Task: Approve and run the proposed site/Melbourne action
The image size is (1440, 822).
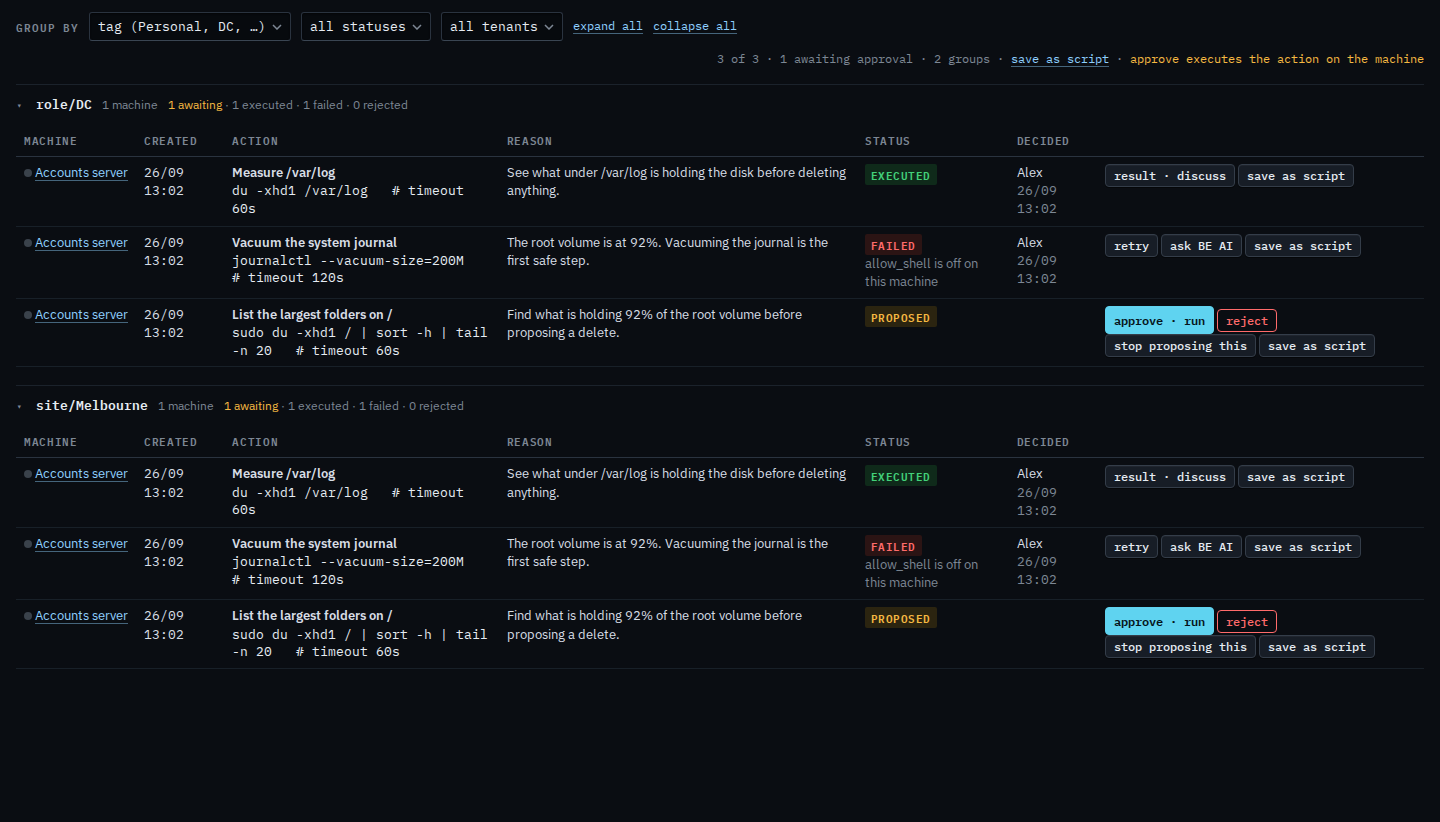Action: pyautogui.click(x=1159, y=622)
